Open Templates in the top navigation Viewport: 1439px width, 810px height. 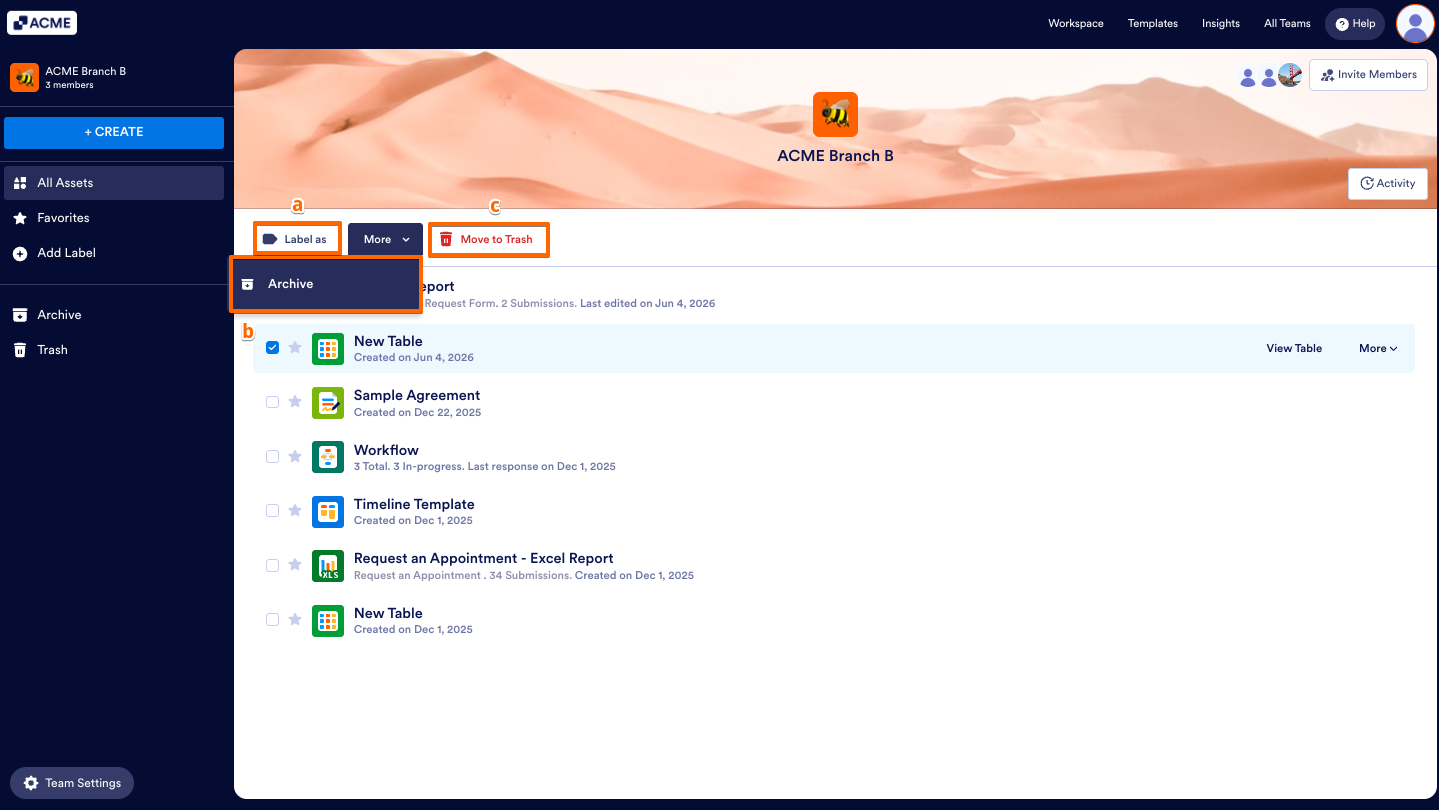[1153, 23]
